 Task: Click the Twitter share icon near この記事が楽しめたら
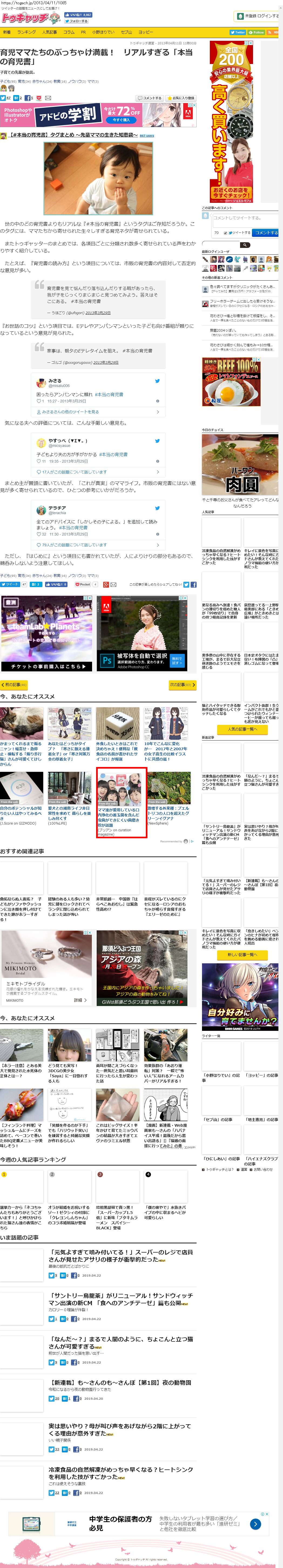(x=186, y=585)
